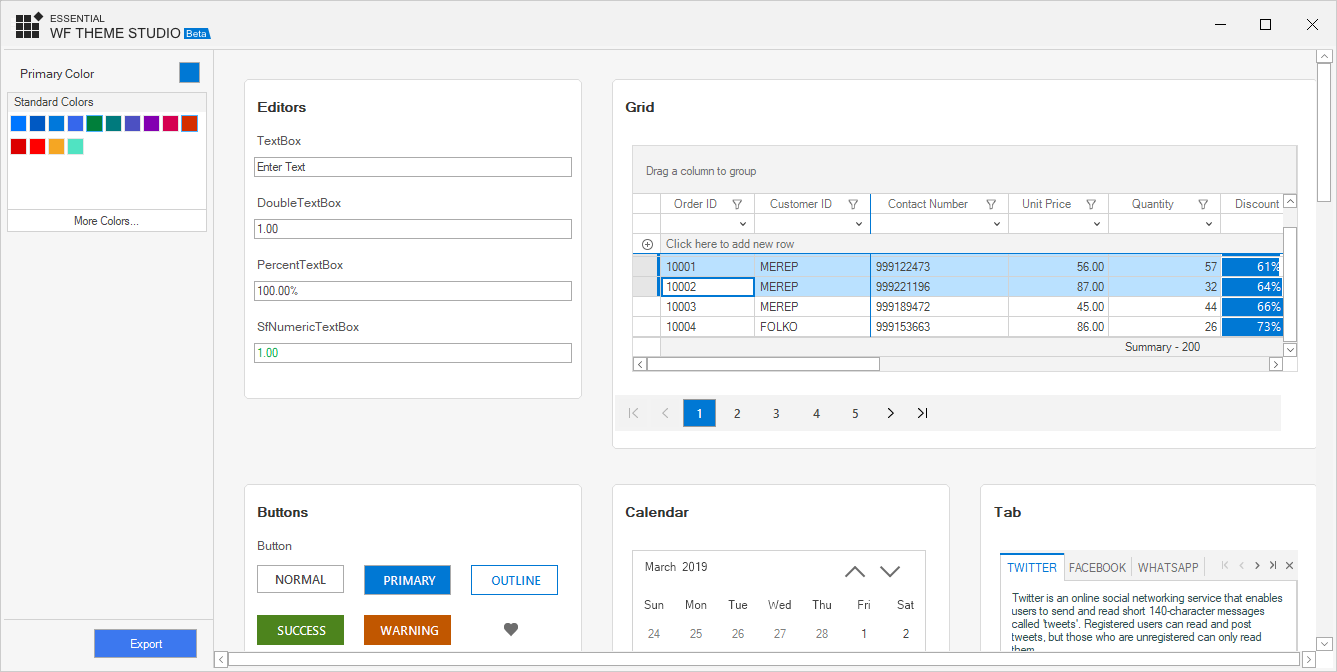Click the PercentTextBox input field
This screenshot has width=1337, height=672.
pyautogui.click(x=412, y=291)
